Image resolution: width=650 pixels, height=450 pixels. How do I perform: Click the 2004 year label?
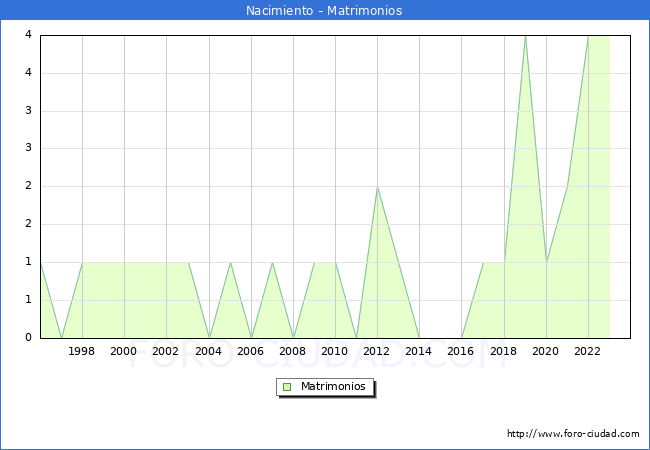pos(208,351)
